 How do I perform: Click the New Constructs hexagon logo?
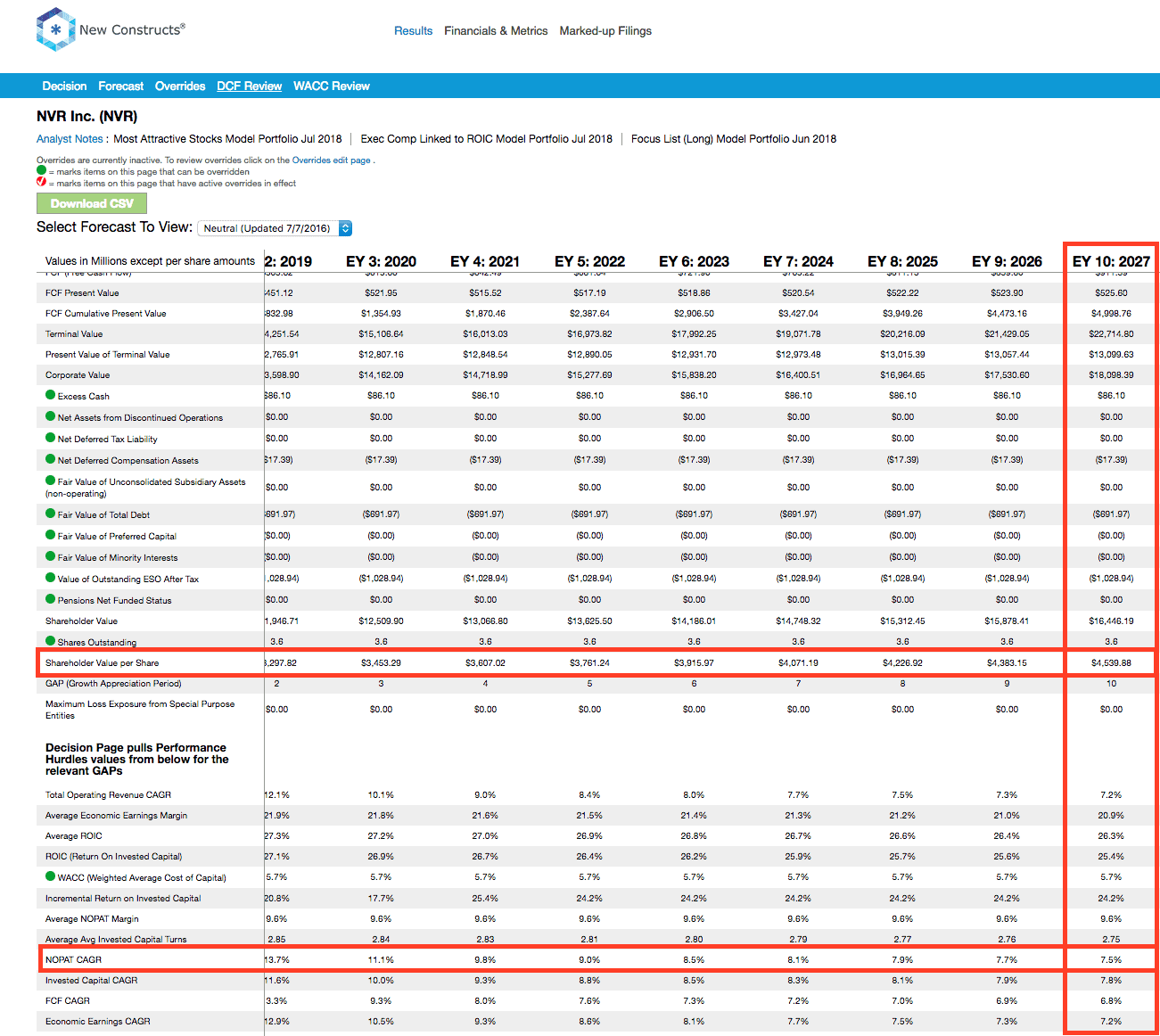click(55, 29)
